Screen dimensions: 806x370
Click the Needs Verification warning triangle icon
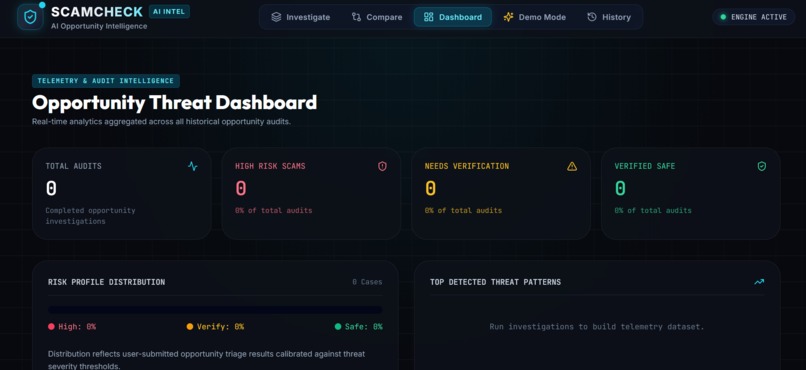click(x=572, y=166)
